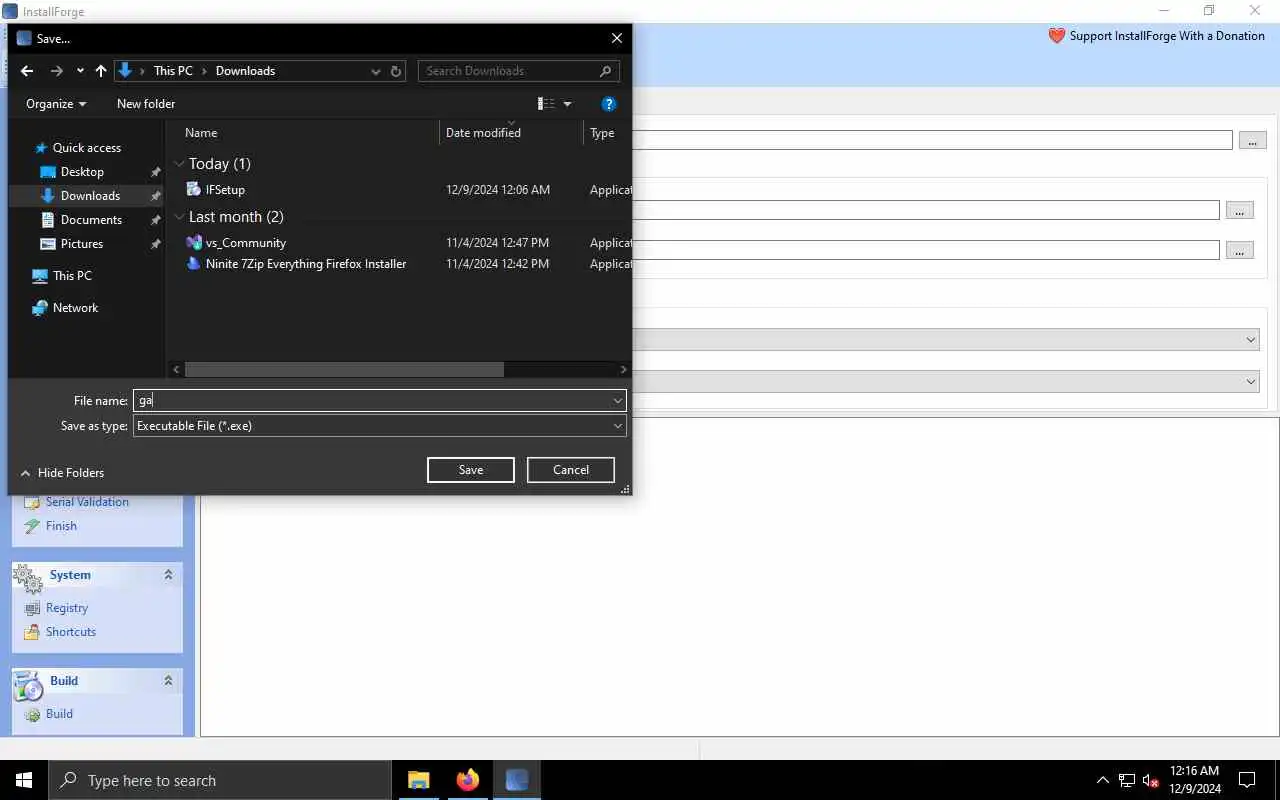Select the IFSetup file
The image size is (1280, 800).
pyautogui.click(x=225, y=190)
